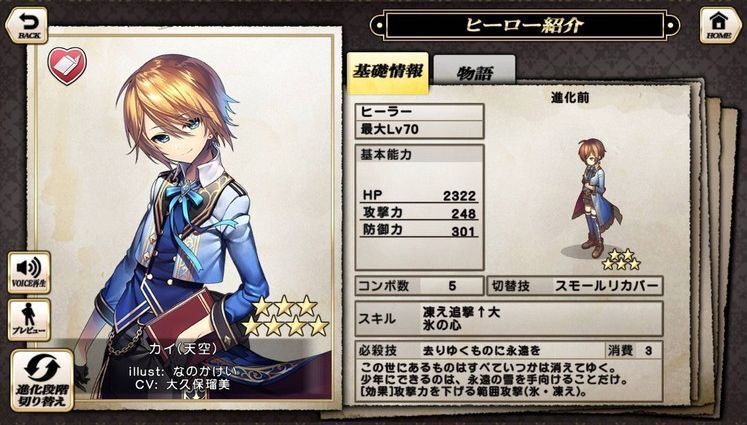
Task: Click the BACK arrow button
Action: (x=27, y=25)
